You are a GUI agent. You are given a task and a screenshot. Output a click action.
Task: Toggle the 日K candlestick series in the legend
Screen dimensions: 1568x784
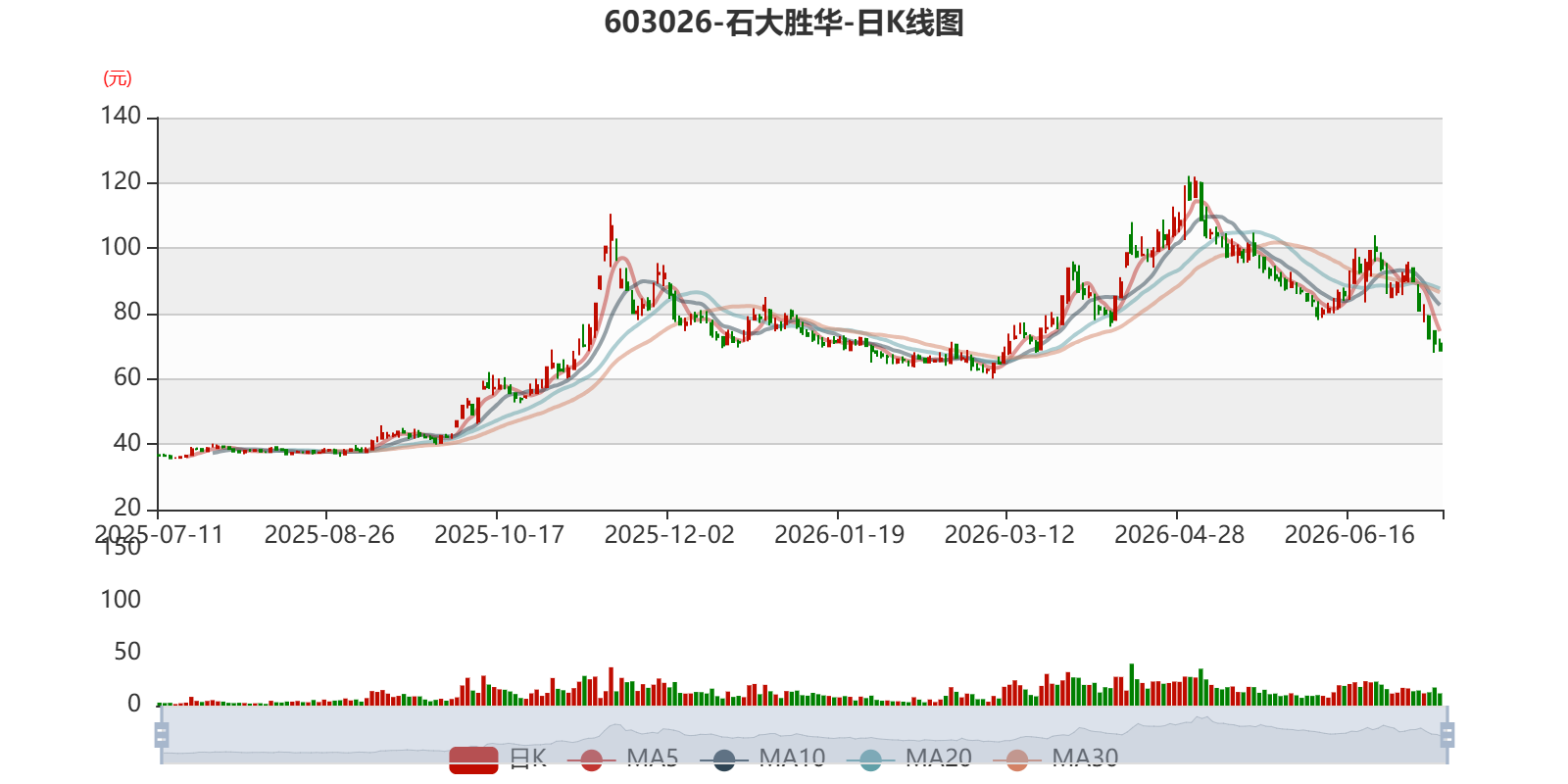pos(498,759)
